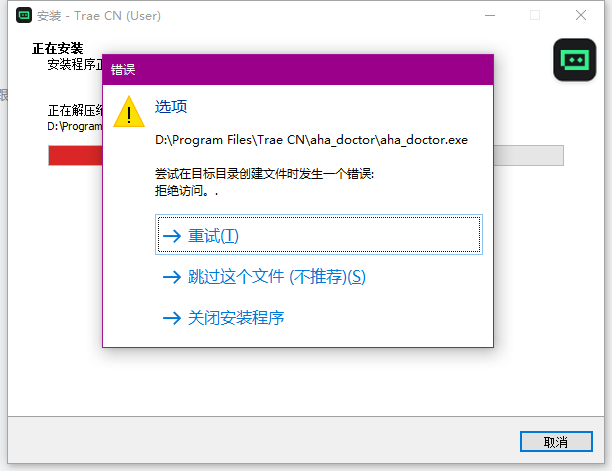Click the 正在安装 heading text
This screenshot has height=471, width=612.
point(57,48)
